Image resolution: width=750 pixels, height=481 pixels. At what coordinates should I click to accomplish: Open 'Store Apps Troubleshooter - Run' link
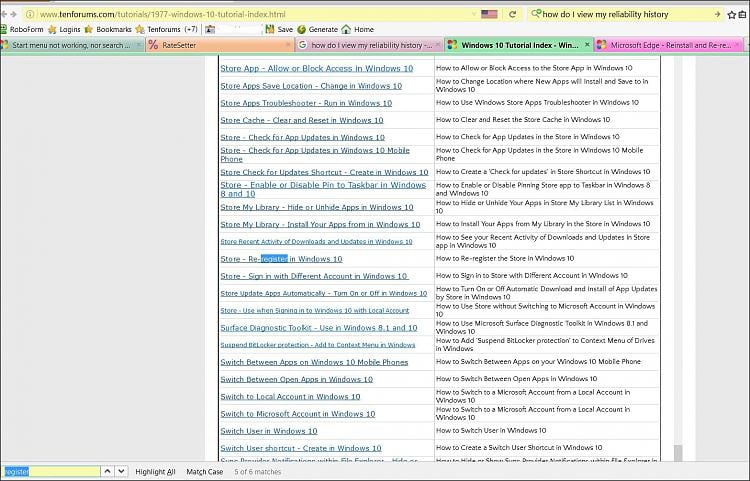click(x=306, y=103)
